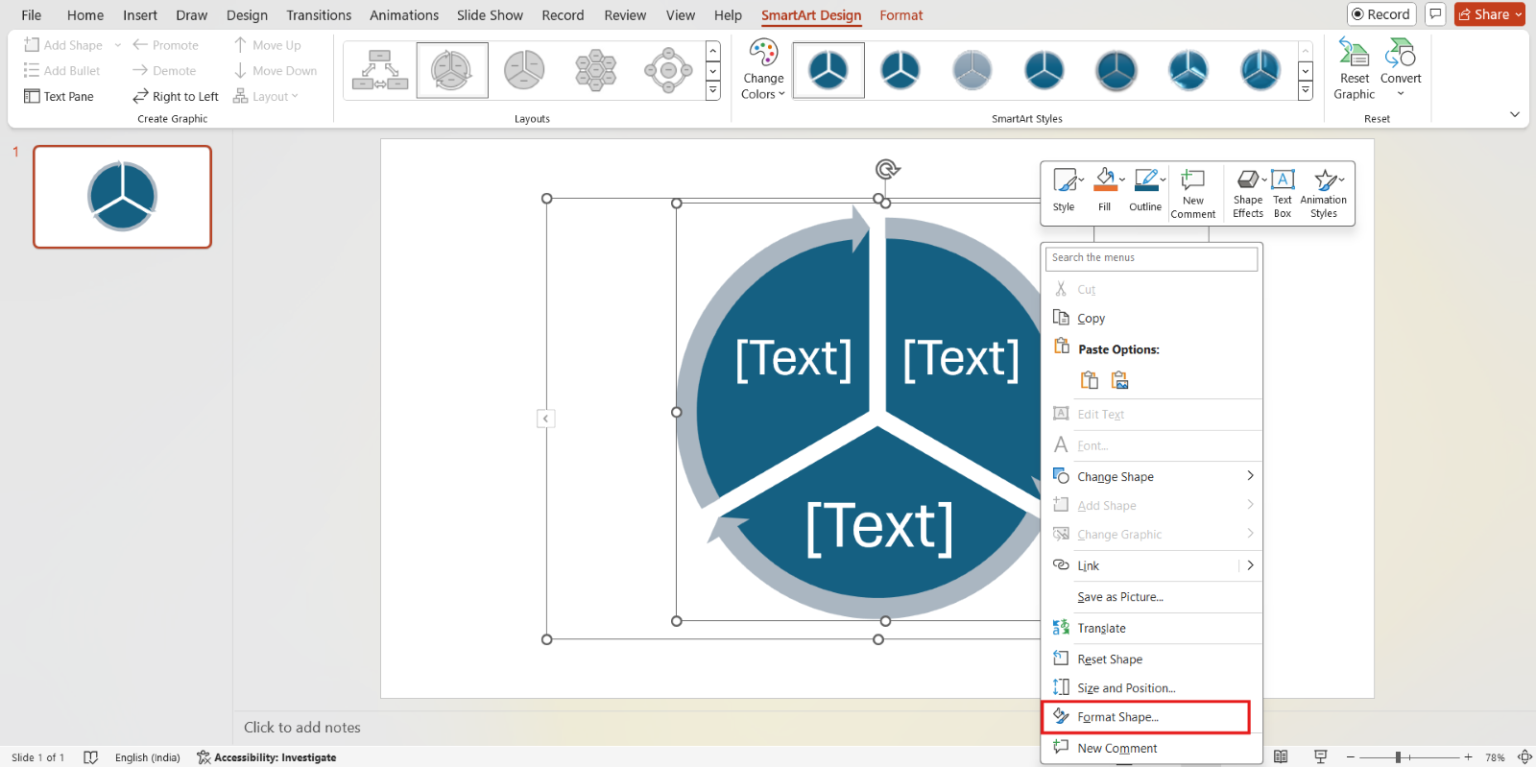Click Accessibility: Investigate in status bar
1536x767 pixels.
266,757
